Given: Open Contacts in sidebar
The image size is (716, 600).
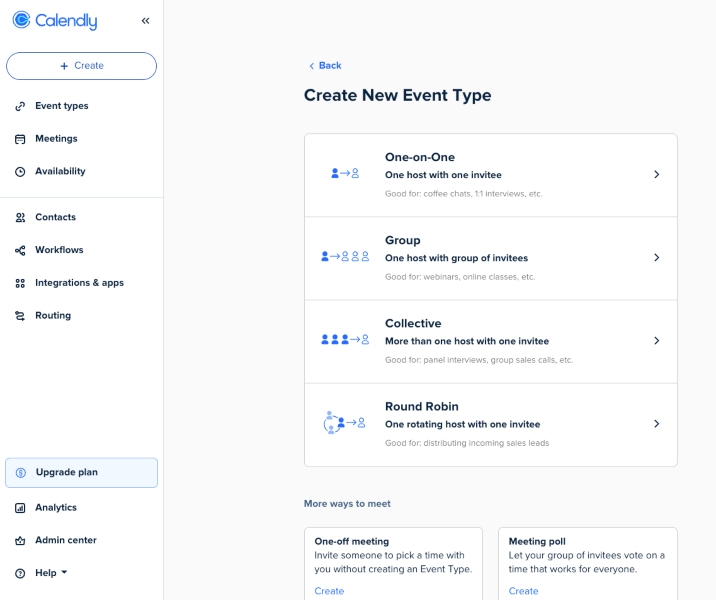Looking at the screenshot, I should pos(55,217).
